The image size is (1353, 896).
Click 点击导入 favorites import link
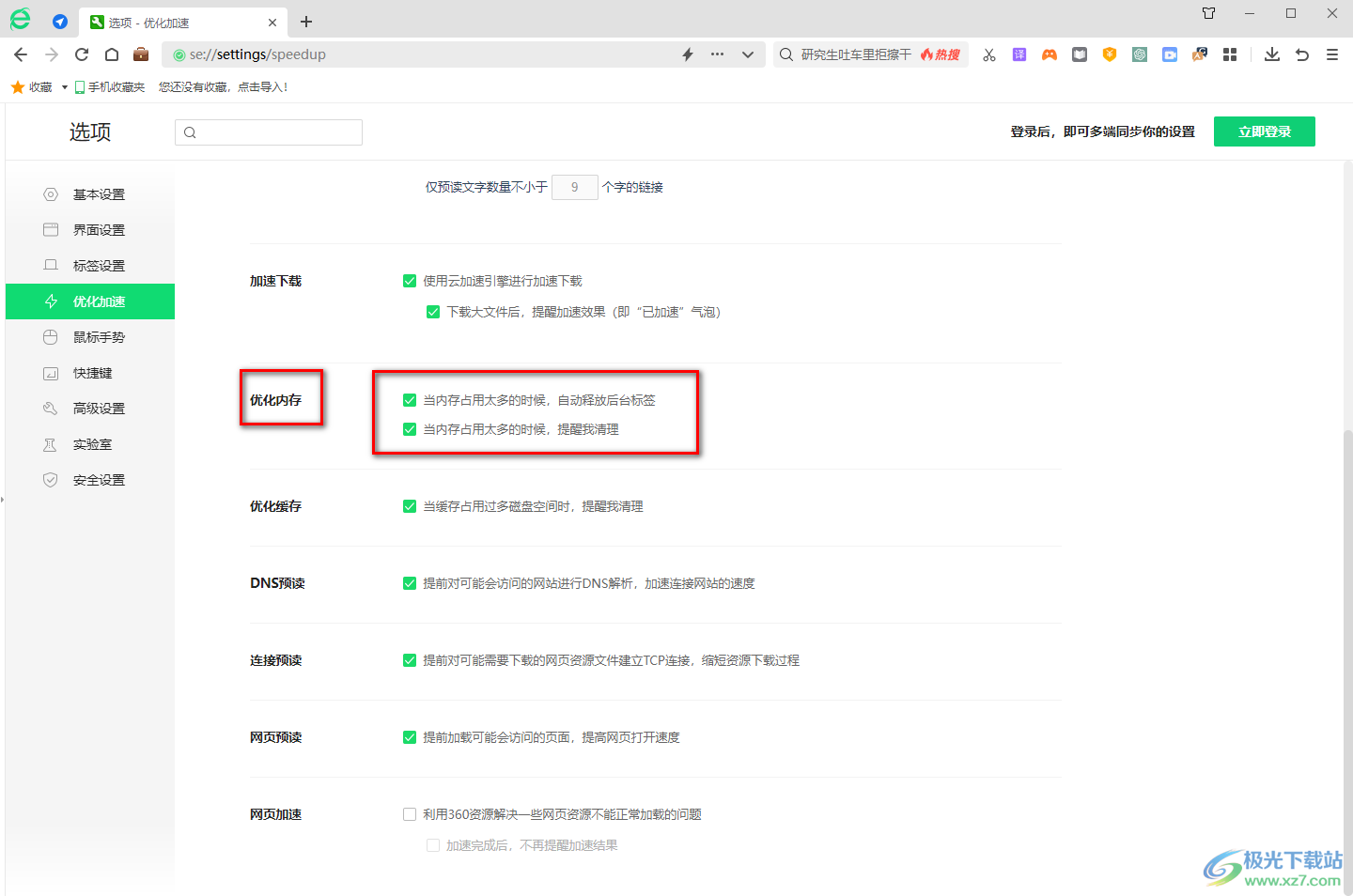[262, 87]
